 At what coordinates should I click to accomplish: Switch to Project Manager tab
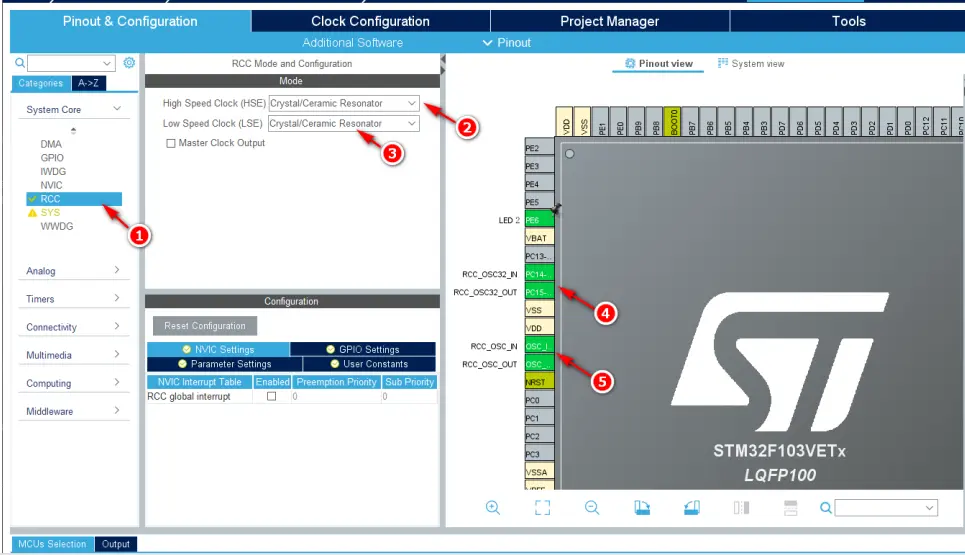coord(609,21)
